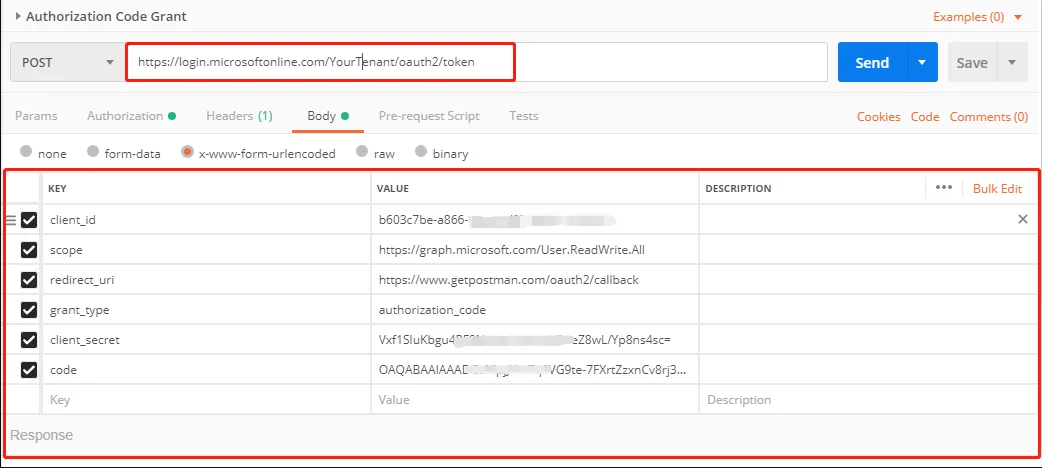This screenshot has width=1042, height=468.
Task: Click the redirect_uri key cell
Action: click(206, 280)
